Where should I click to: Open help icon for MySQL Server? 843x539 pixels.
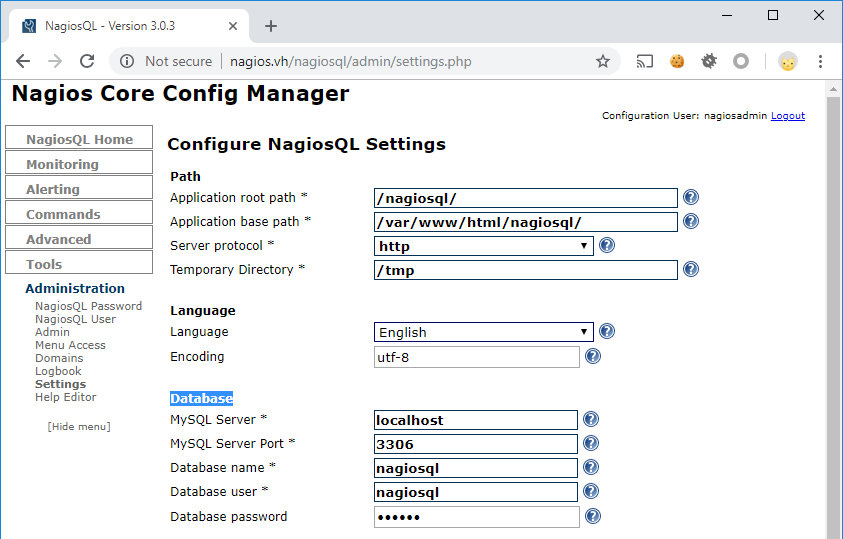click(x=591, y=419)
